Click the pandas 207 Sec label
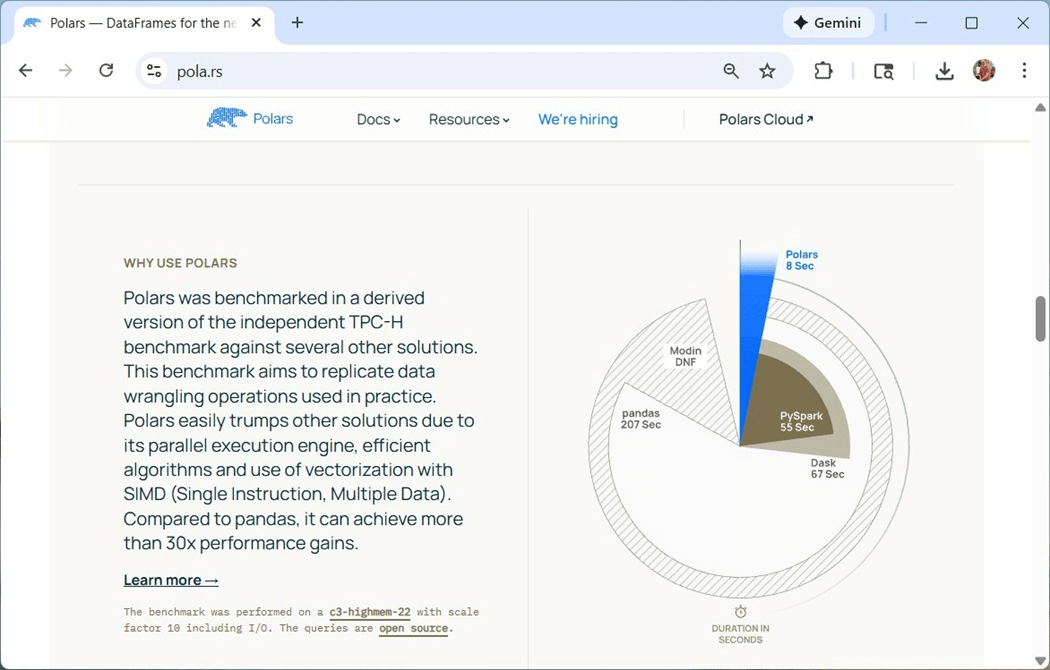Screen dimensions: 1050x670 (641, 419)
